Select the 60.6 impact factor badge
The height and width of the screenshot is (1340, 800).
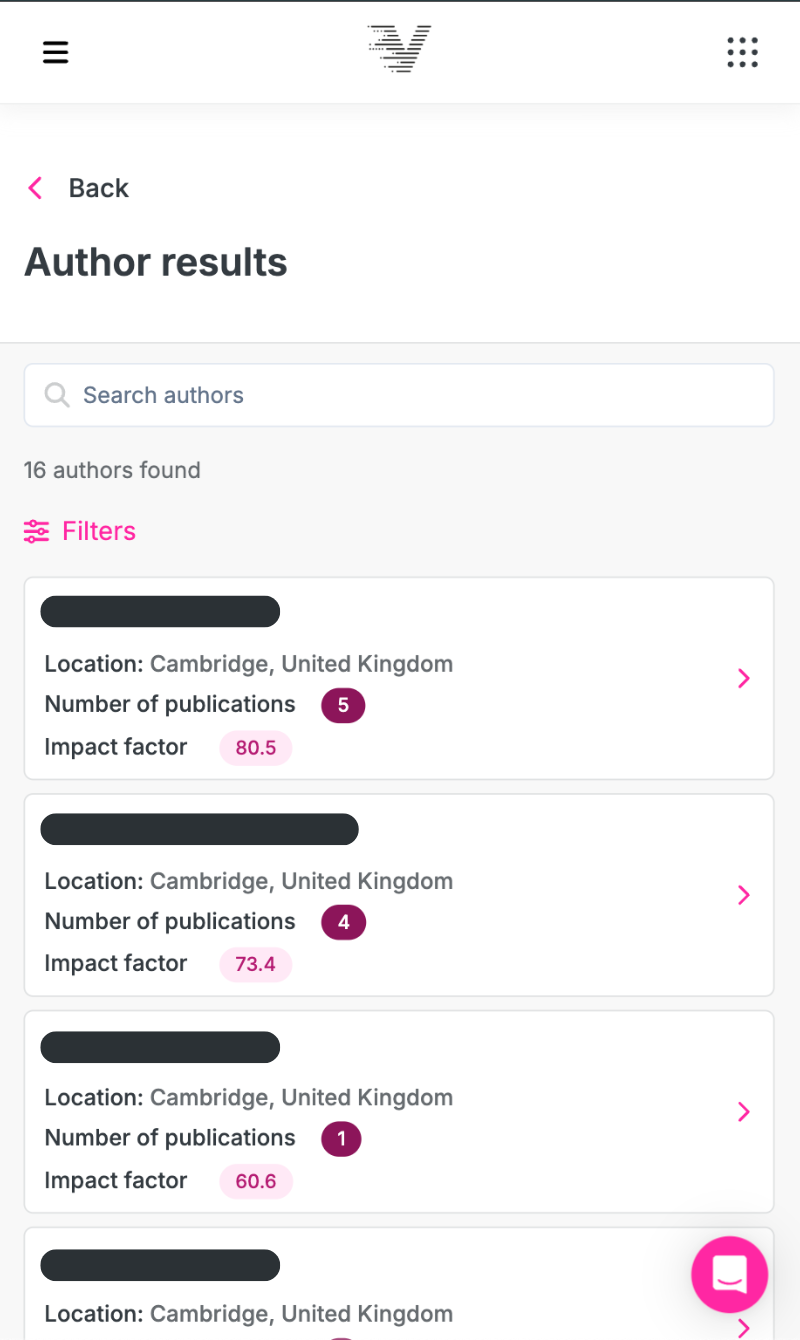tap(256, 1181)
